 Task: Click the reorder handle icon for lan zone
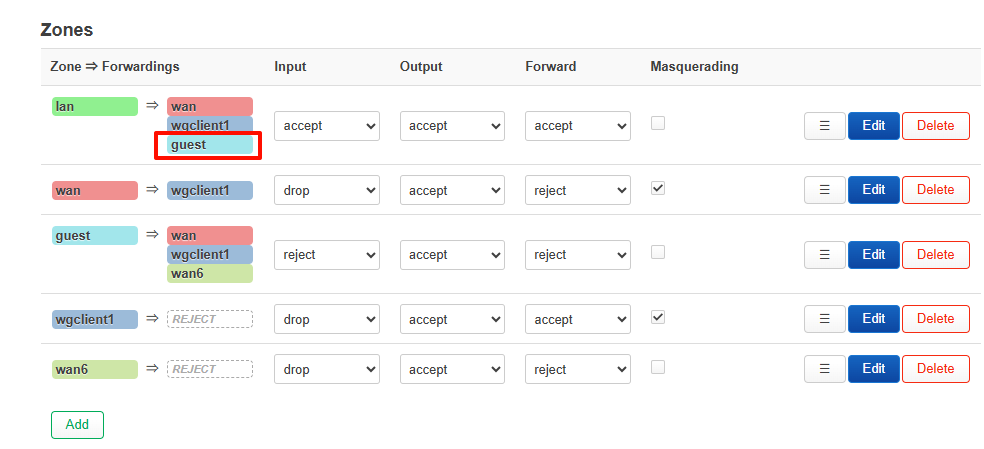pos(825,126)
